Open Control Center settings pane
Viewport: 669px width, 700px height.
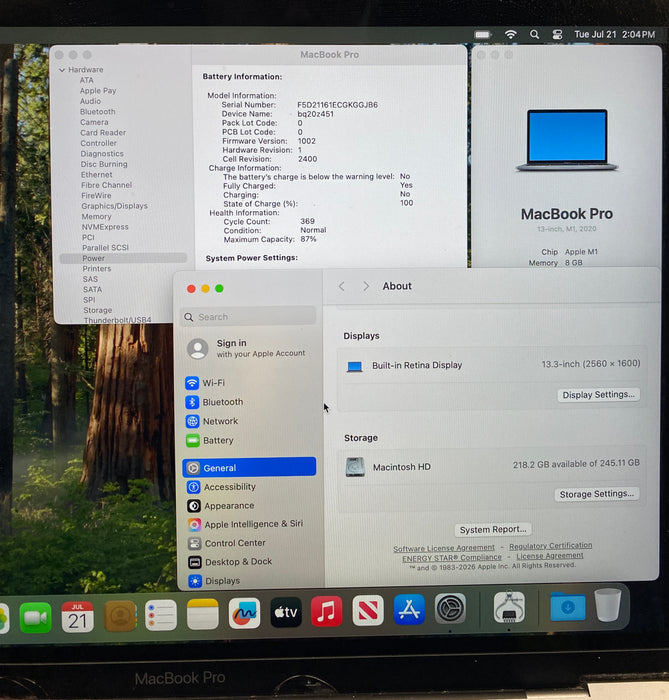click(249, 543)
